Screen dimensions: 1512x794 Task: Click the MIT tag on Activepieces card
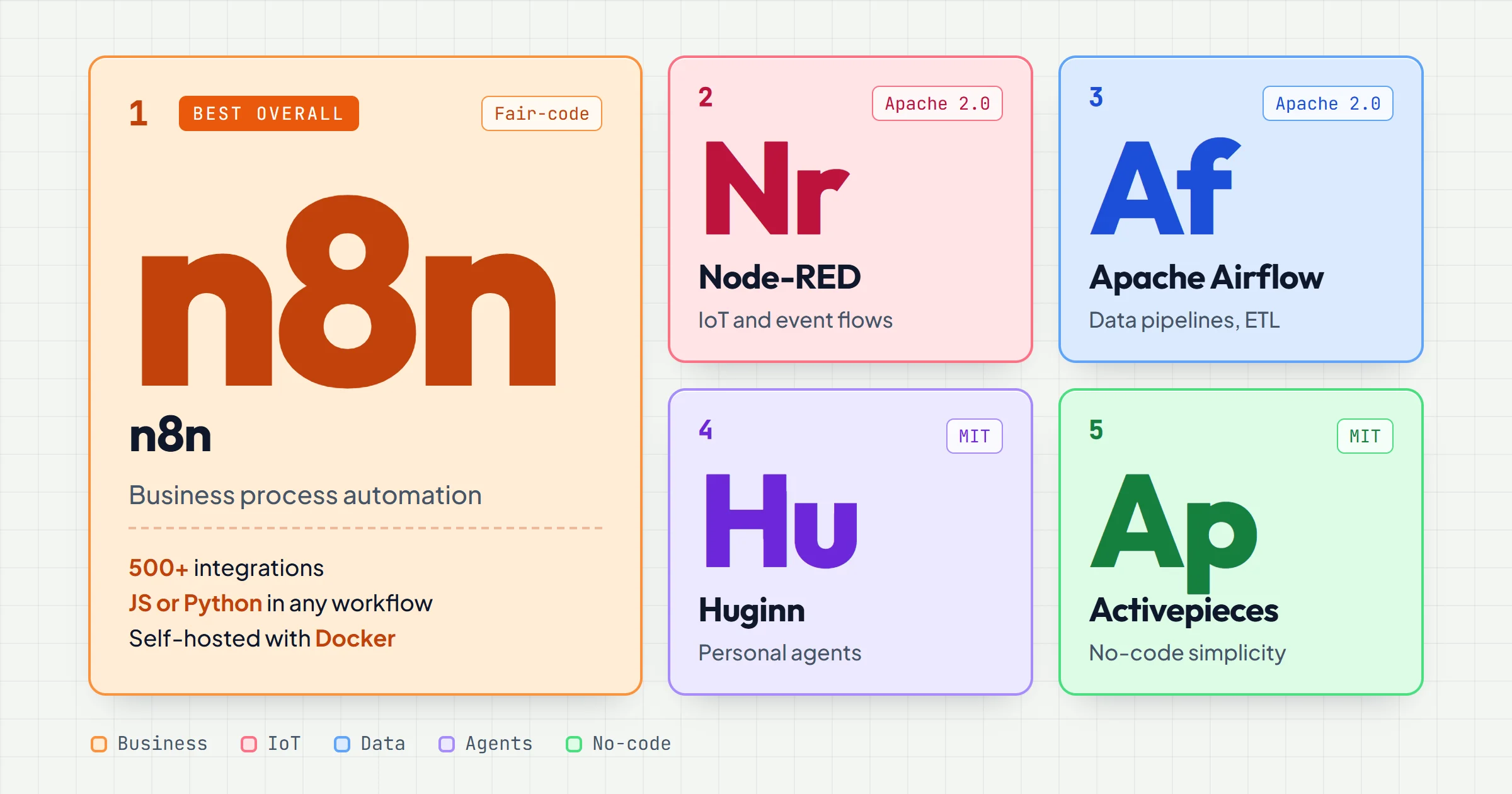[1365, 436]
